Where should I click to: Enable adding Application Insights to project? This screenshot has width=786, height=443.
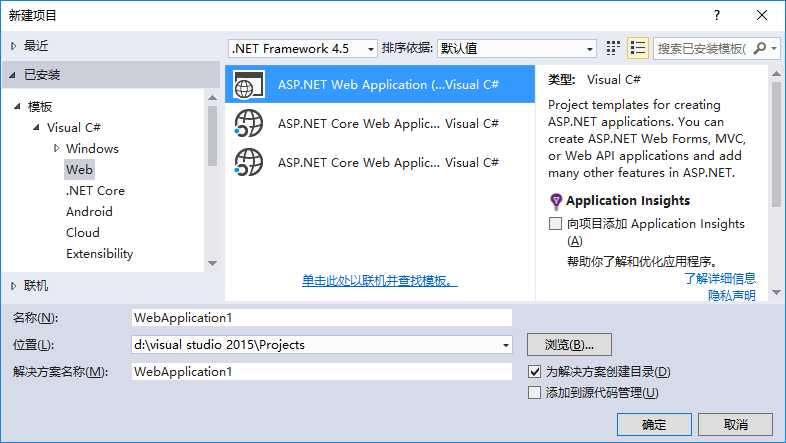[555, 224]
